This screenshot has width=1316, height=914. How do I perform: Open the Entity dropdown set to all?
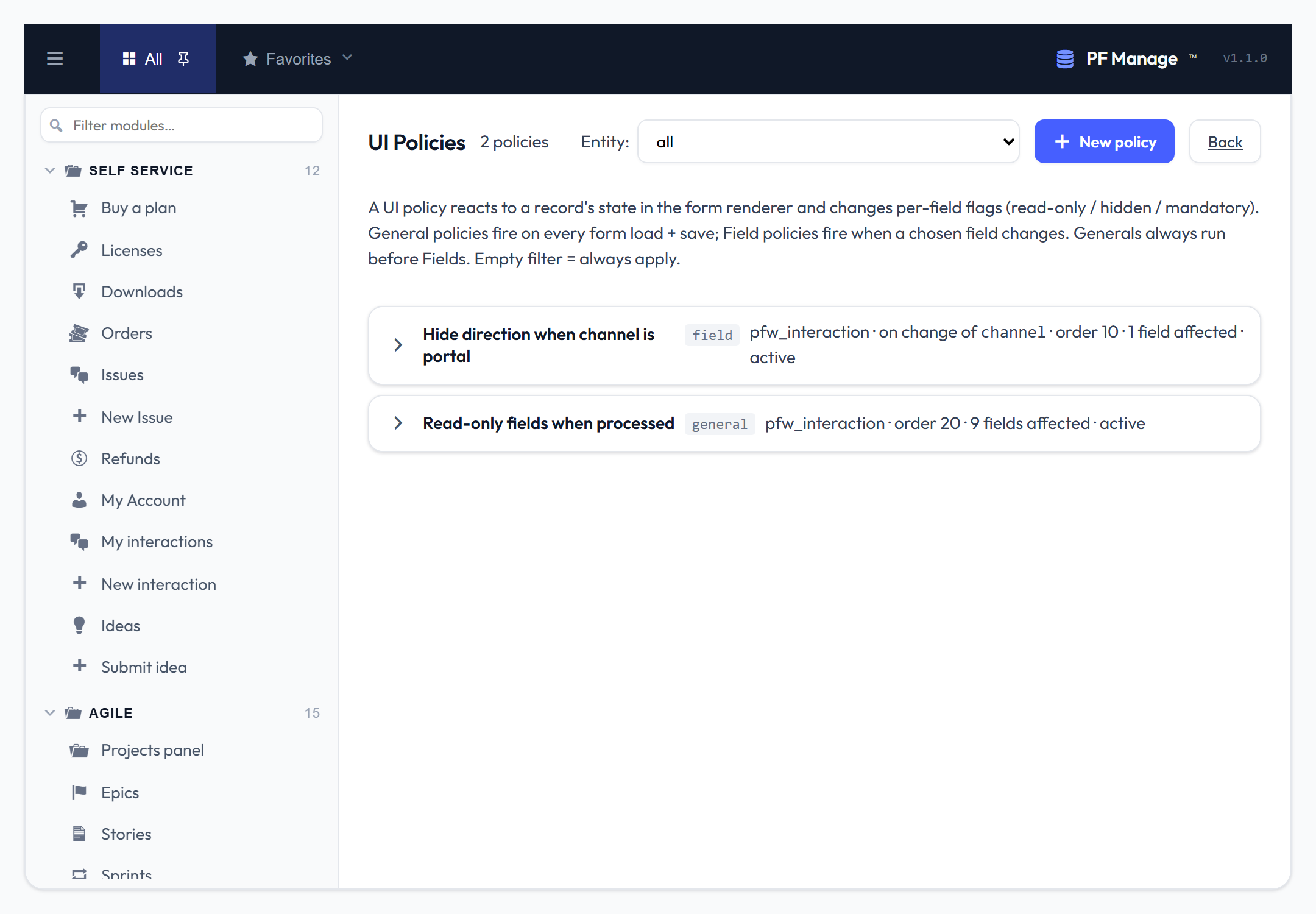(x=829, y=141)
